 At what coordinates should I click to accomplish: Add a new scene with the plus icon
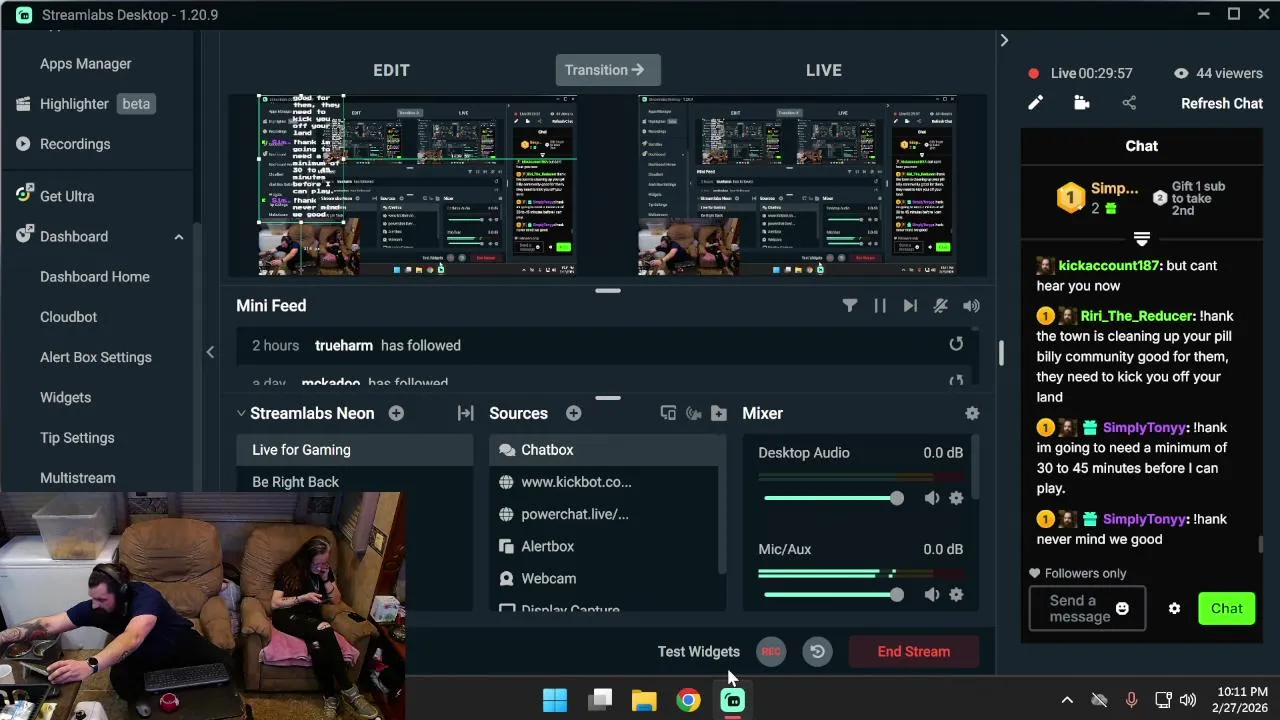(x=396, y=413)
